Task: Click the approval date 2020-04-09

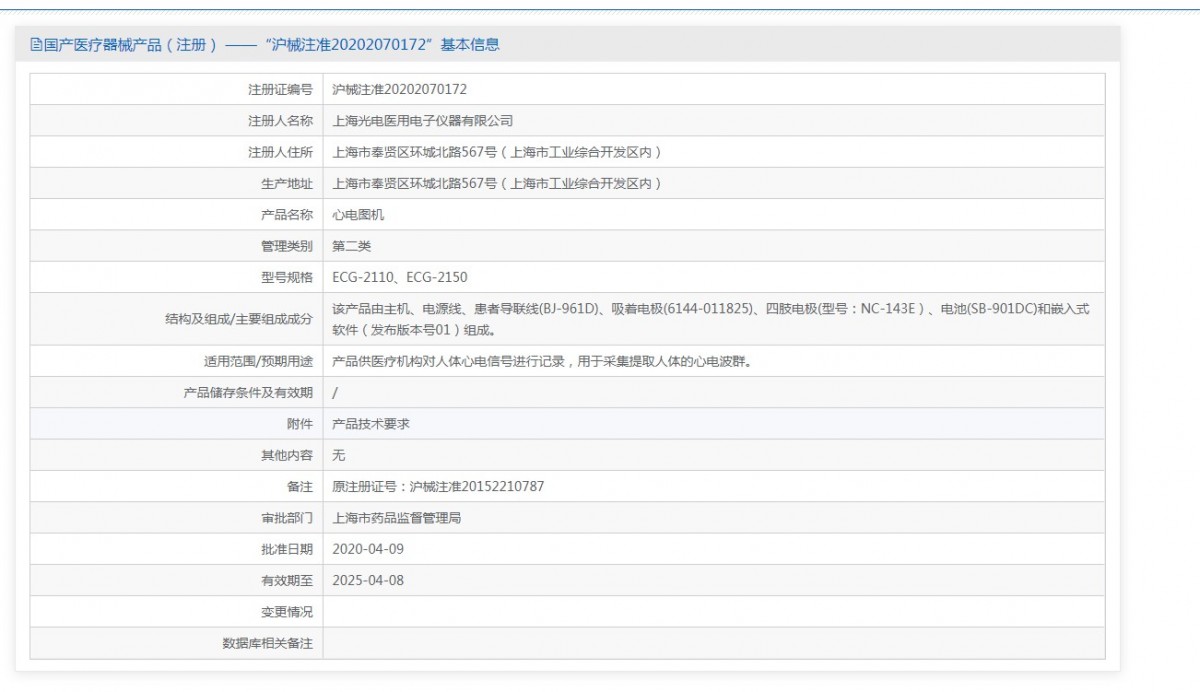Action: 368,549
